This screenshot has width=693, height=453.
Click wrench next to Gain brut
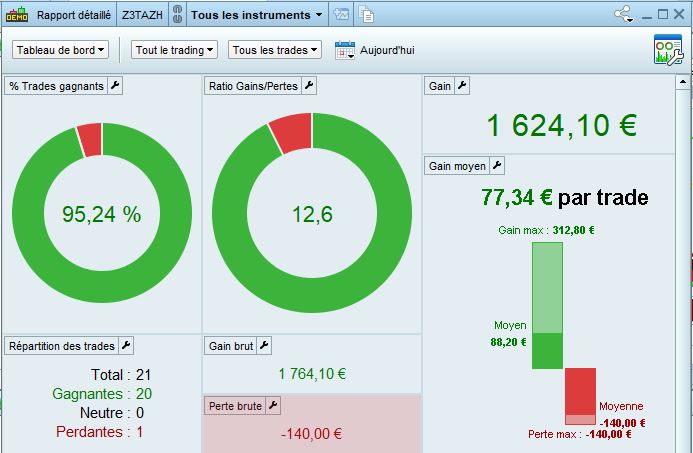[x=264, y=345]
